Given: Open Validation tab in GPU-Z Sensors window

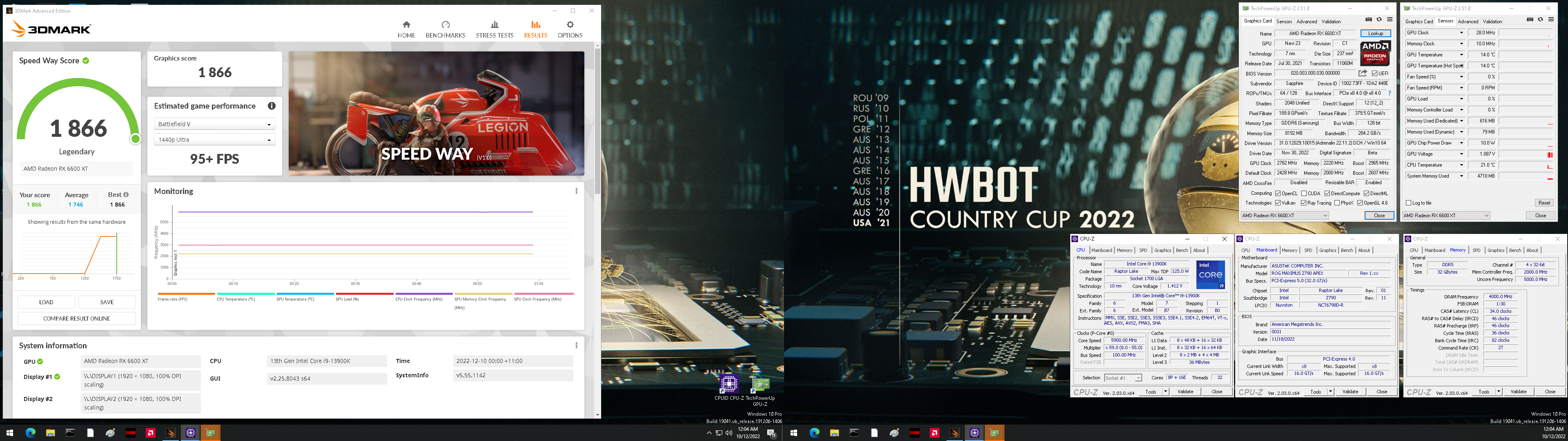Looking at the screenshot, I should click(1492, 21).
